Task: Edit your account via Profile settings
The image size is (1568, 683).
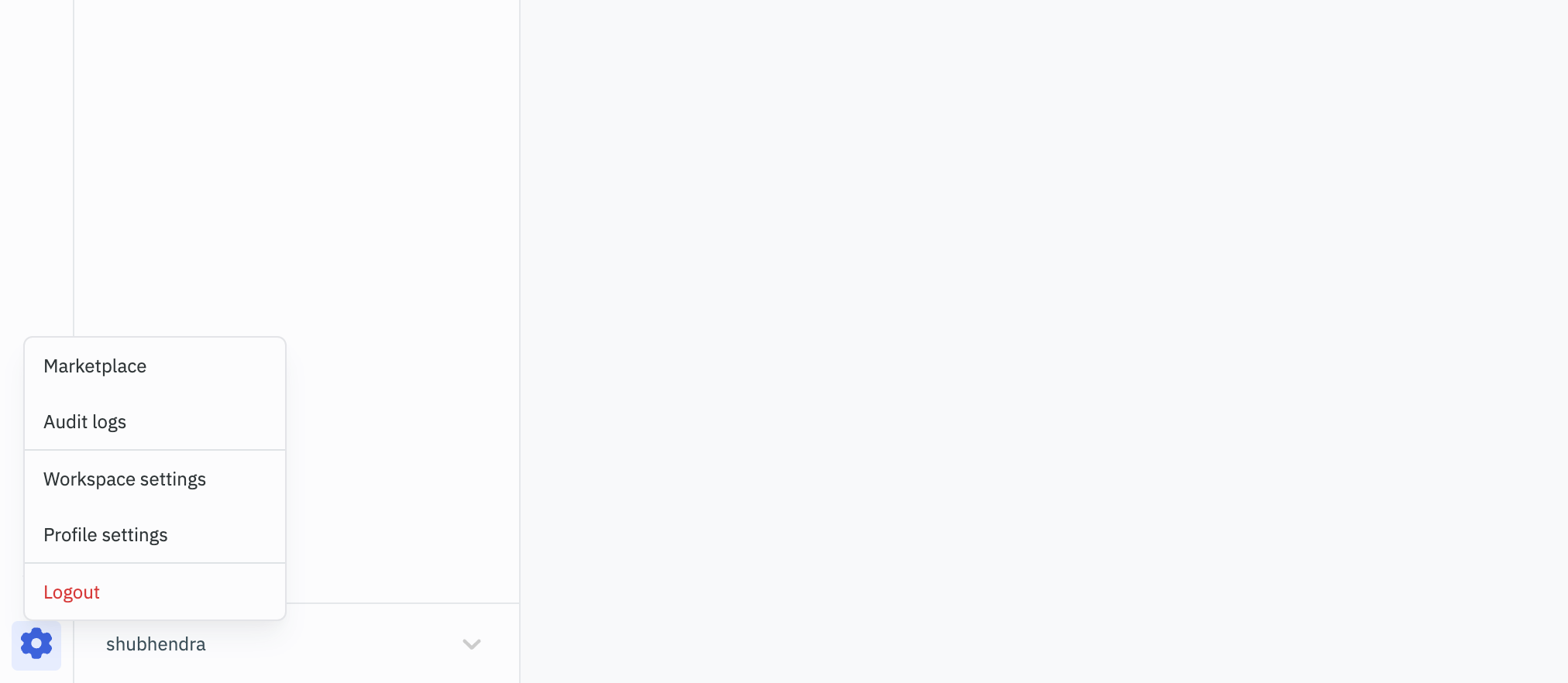Action: (x=105, y=535)
